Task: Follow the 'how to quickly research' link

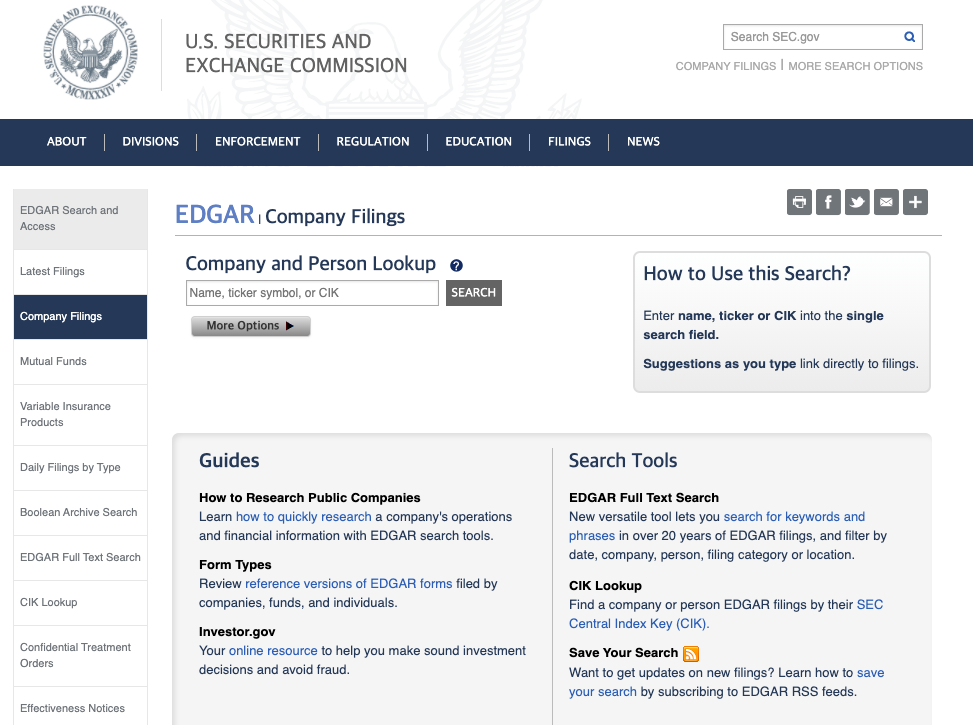Action: [303, 516]
